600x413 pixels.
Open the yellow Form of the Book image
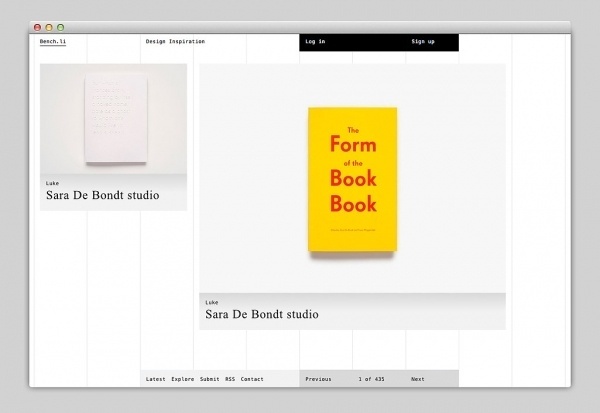[x=352, y=180]
